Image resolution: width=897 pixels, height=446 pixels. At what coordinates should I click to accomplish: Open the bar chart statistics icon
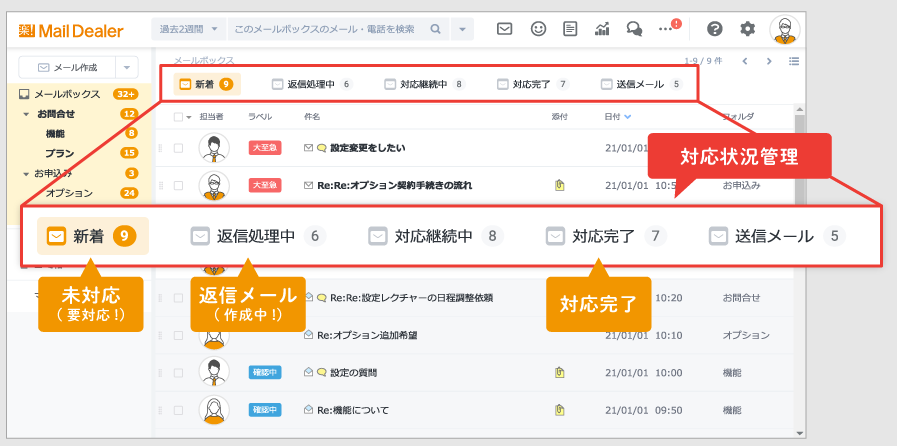[602, 29]
